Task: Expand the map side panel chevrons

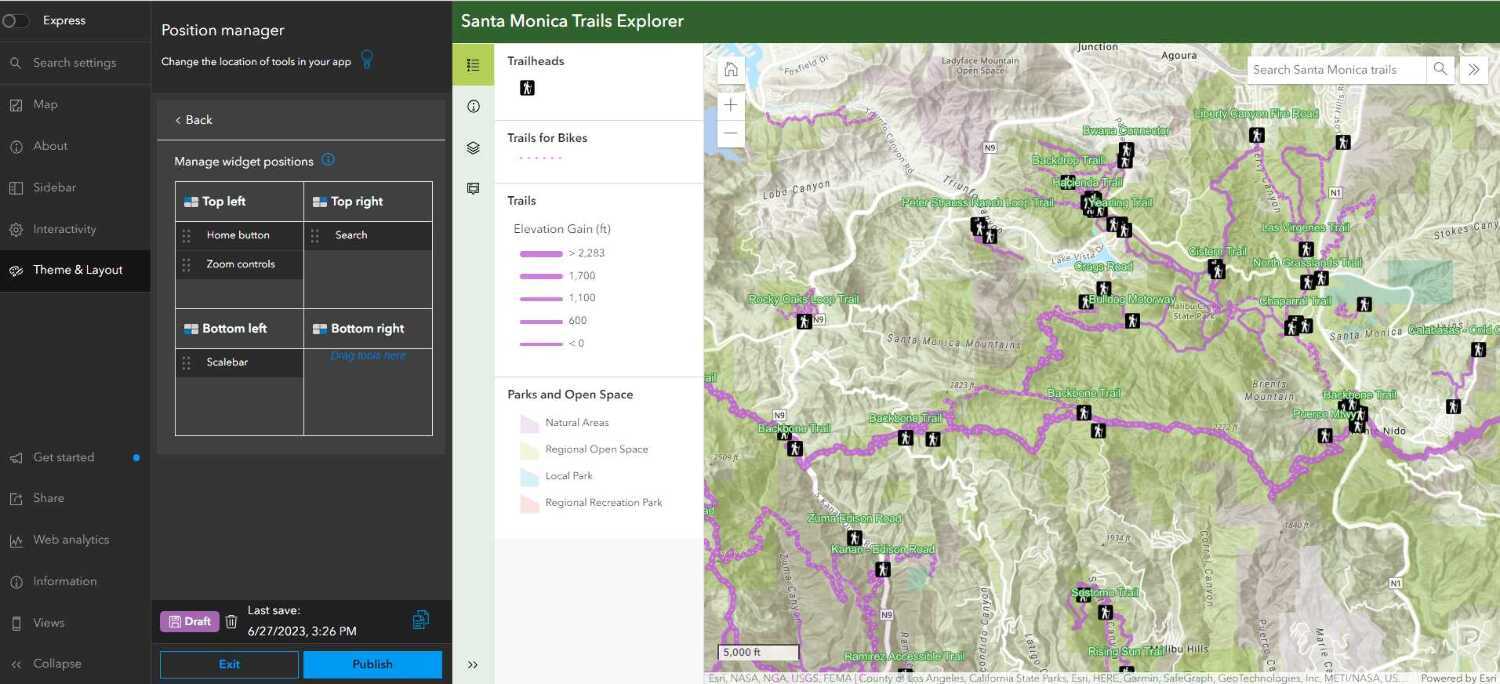Action: point(473,664)
